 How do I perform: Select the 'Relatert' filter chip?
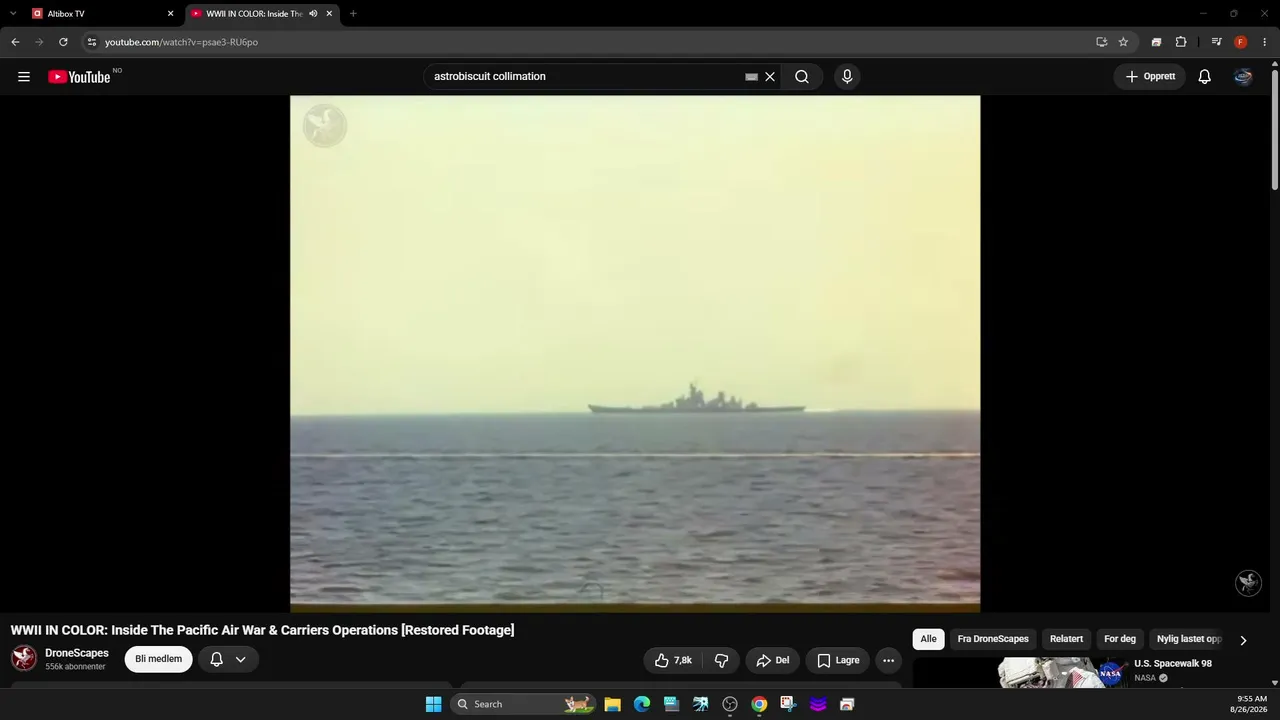(x=1066, y=639)
